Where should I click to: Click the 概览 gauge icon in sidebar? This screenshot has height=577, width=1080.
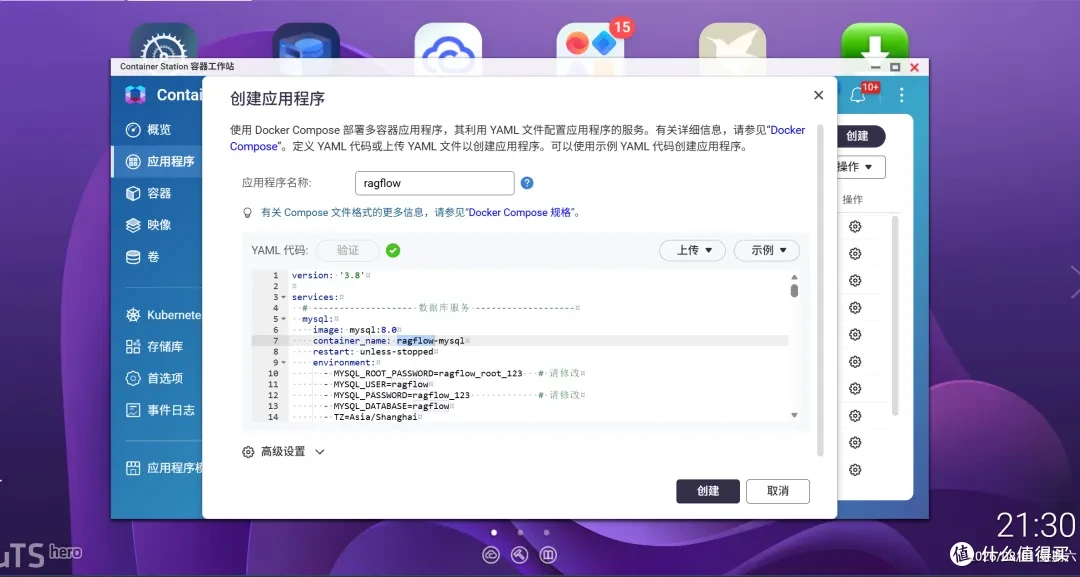click(133, 130)
